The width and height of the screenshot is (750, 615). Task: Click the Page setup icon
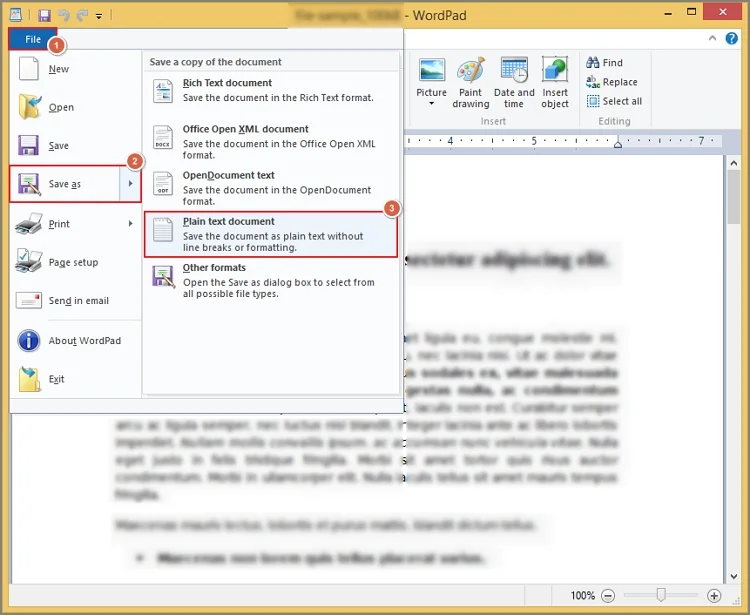(x=29, y=261)
